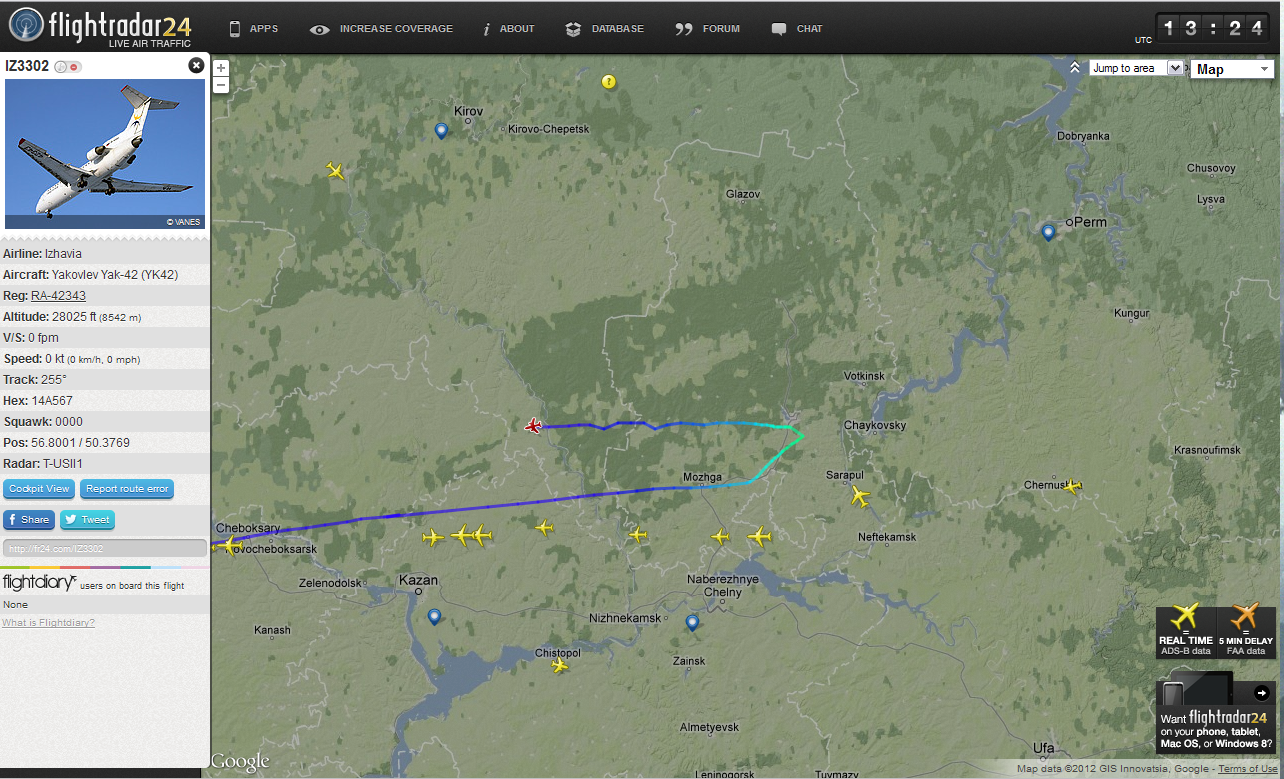Click the Cockpit View button
This screenshot has width=1284, height=779.
coord(40,489)
